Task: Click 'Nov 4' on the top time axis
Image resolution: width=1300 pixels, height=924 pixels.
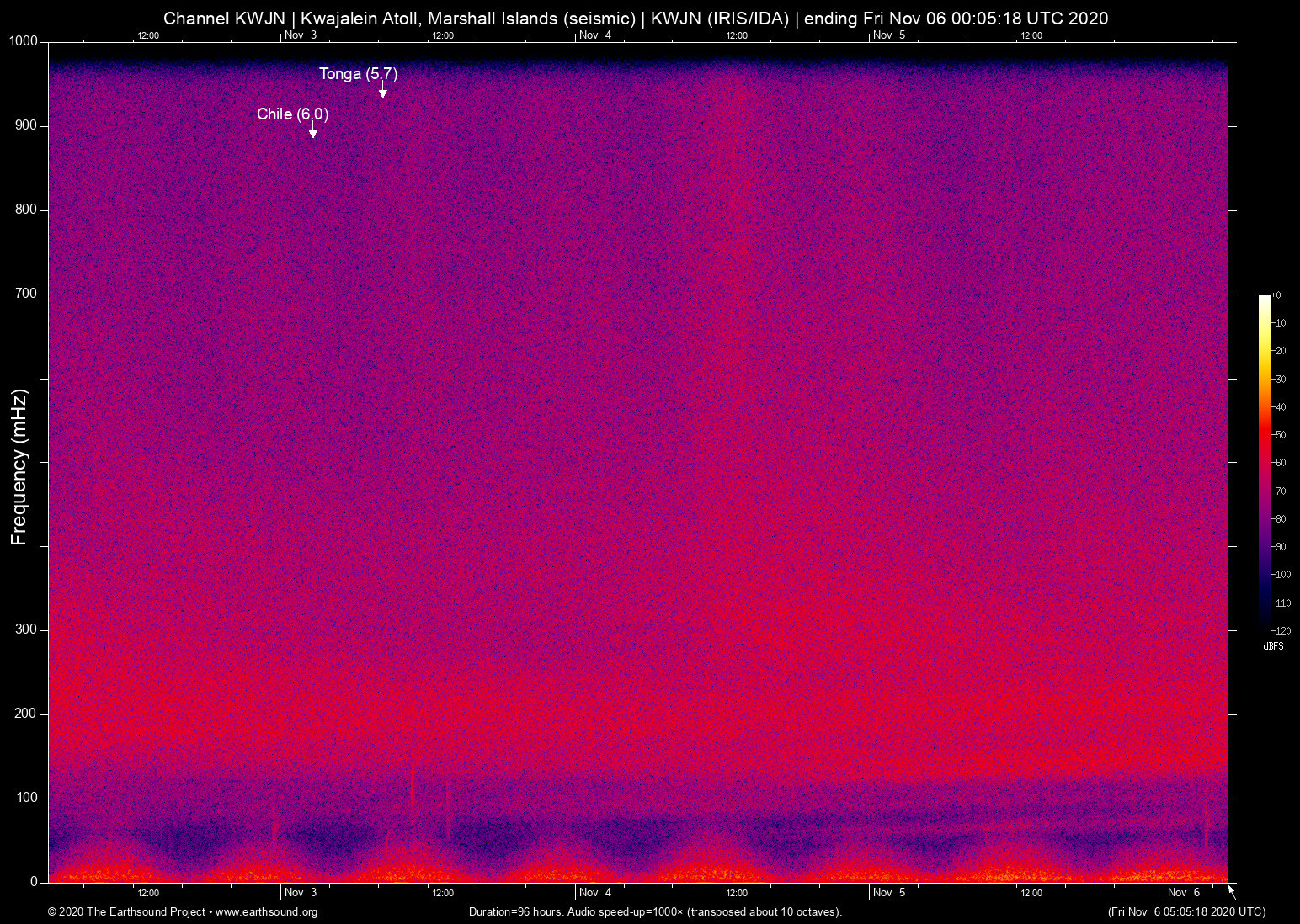Action: coord(595,35)
